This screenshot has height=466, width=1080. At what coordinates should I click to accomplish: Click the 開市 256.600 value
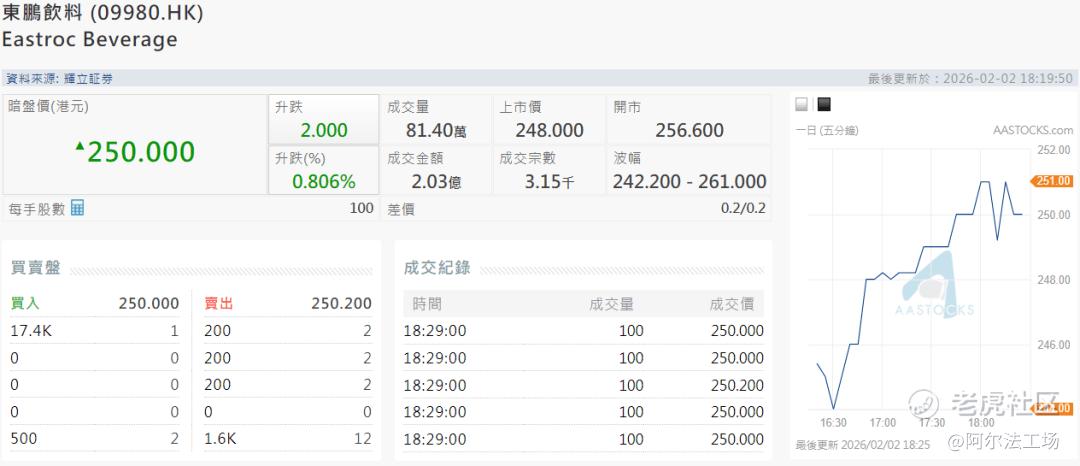click(689, 130)
